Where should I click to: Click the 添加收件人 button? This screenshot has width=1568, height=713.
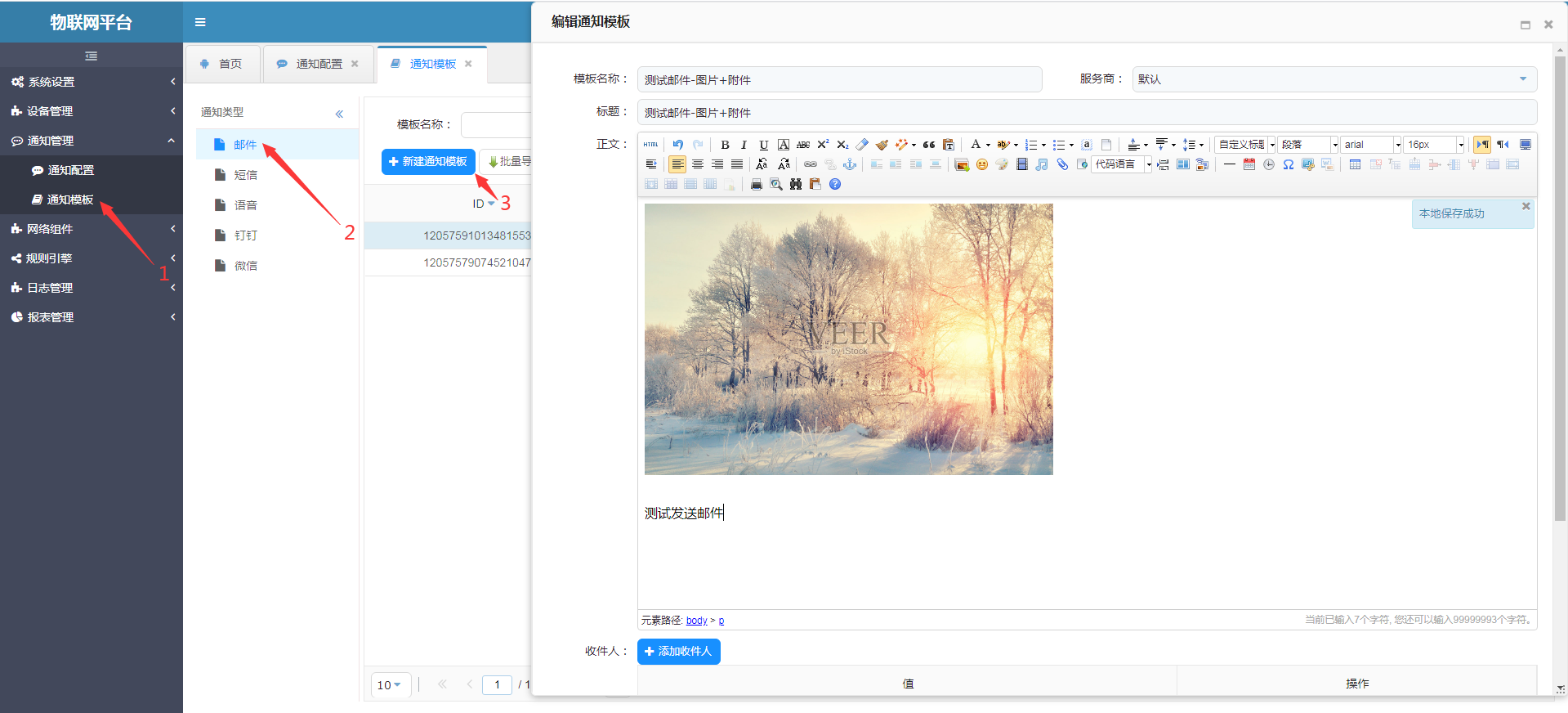point(678,651)
